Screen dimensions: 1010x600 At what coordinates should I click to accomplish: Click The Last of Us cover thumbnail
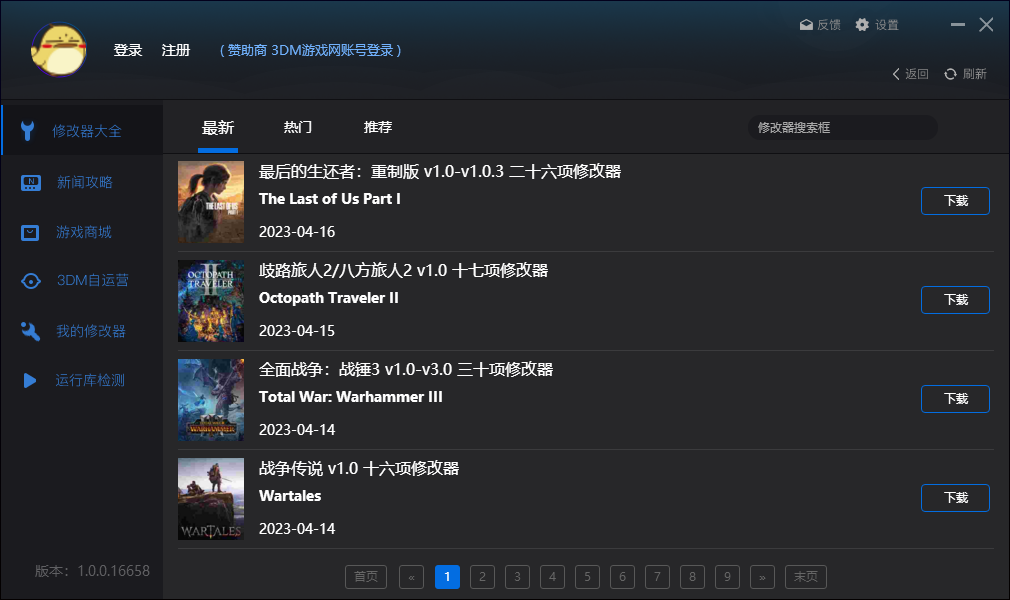point(211,202)
